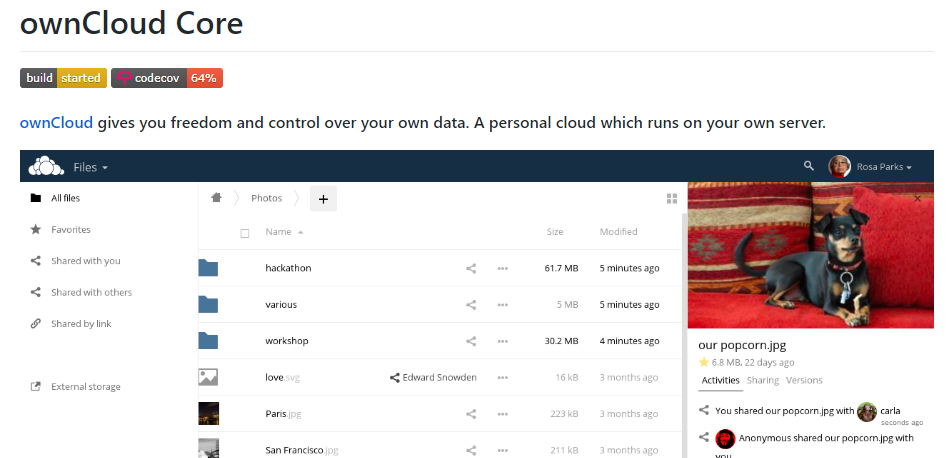This screenshot has height=458, width=951.
Task: Click the codecov 64% badge
Action: [x=167, y=78]
